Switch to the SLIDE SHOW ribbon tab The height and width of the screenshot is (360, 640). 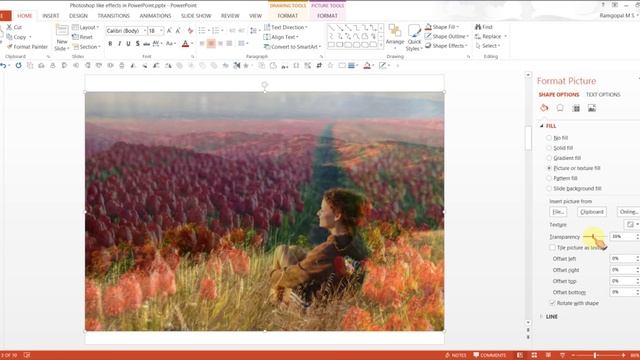click(196, 16)
